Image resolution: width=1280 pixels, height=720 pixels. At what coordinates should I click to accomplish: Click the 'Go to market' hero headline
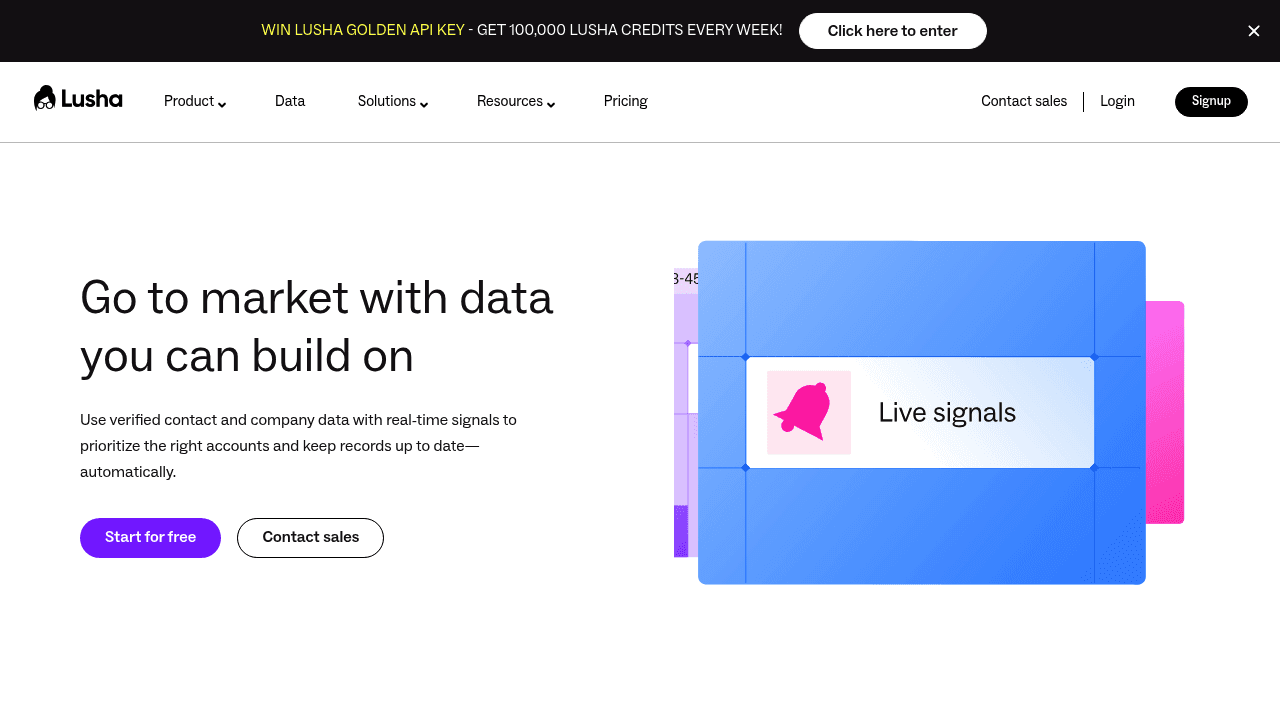(x=317, y=327)
